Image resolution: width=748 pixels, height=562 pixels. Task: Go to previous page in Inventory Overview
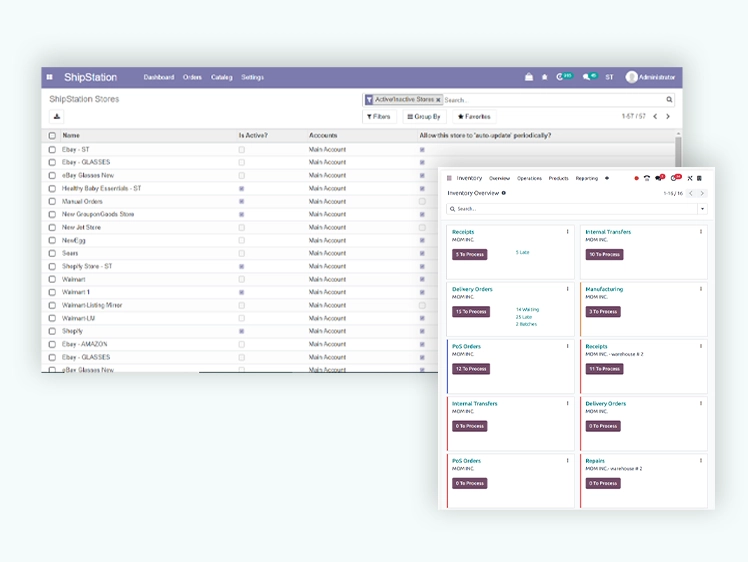point(691,193)
